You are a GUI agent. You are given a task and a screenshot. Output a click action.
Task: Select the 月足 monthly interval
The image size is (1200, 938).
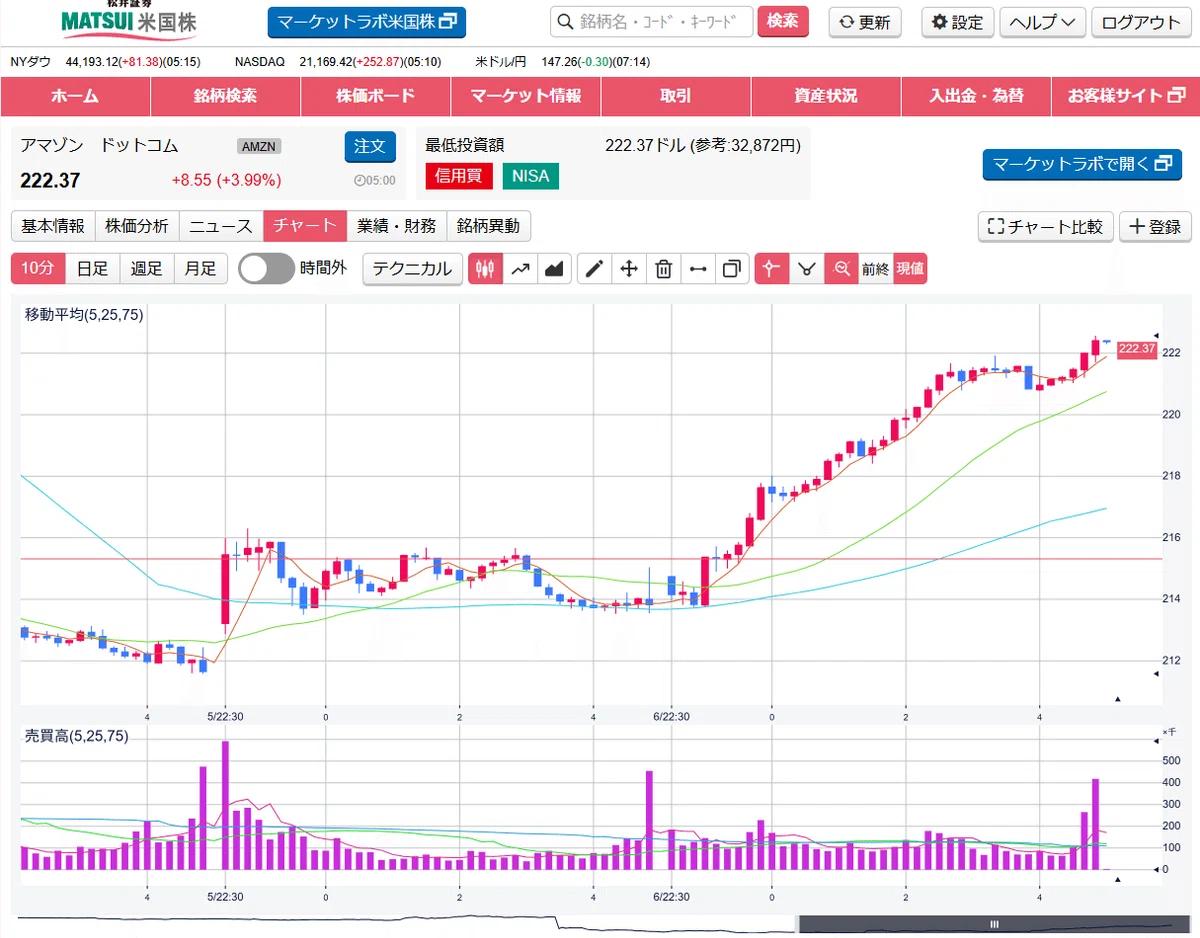coord(201,269)
